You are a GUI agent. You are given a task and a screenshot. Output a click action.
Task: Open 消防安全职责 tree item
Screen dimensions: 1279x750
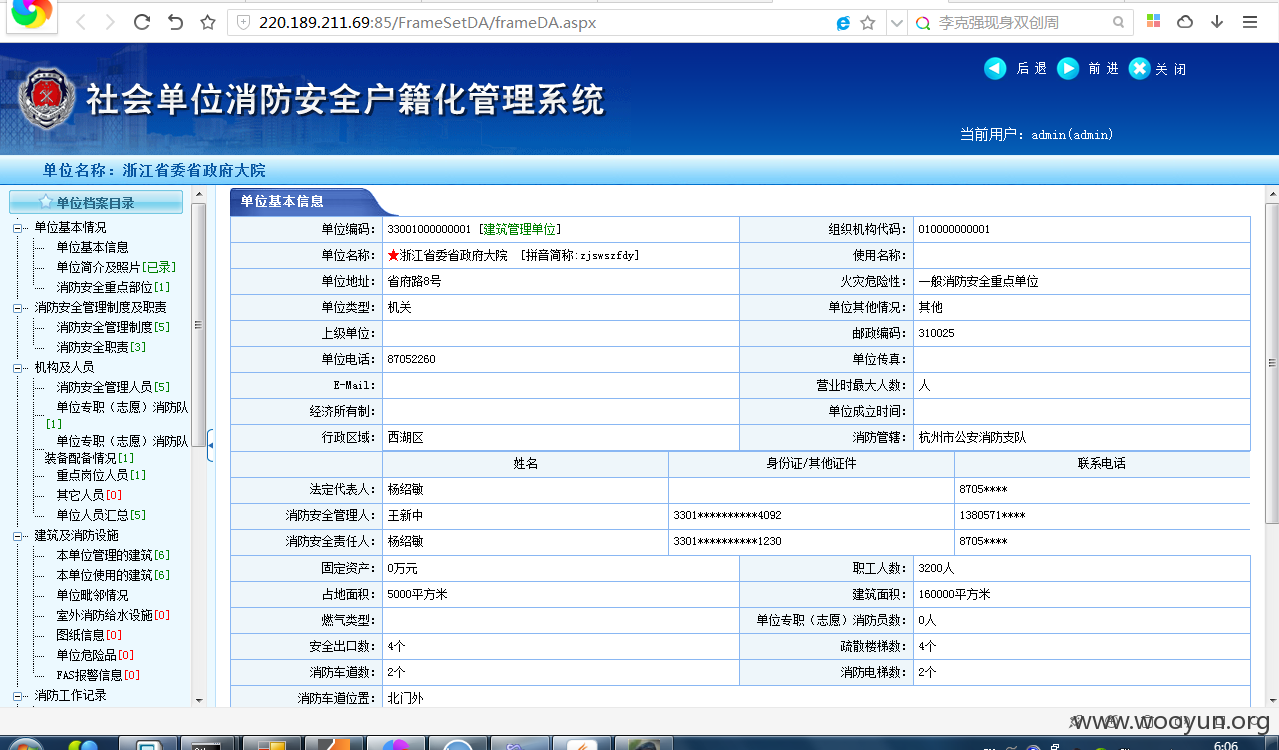pos(101,347)
